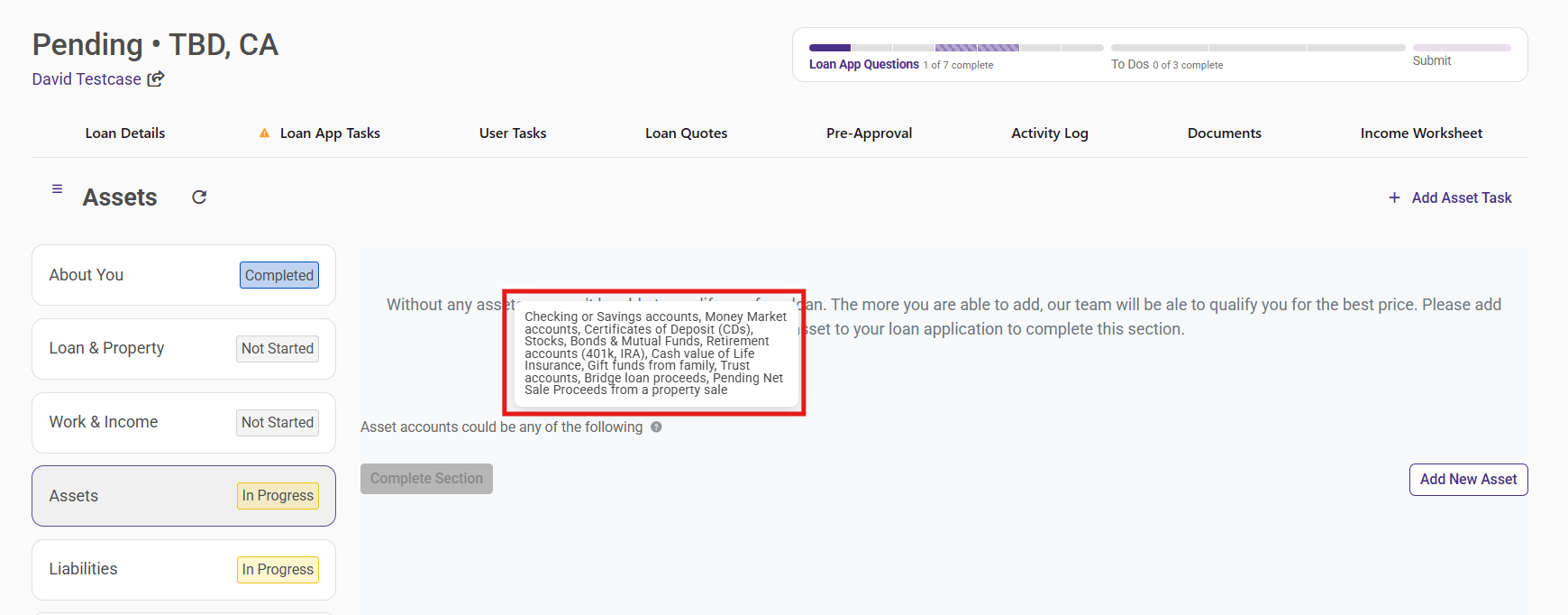Open the Documents tab
This screenshot has width=1568, height=615.
[1224, 133]
